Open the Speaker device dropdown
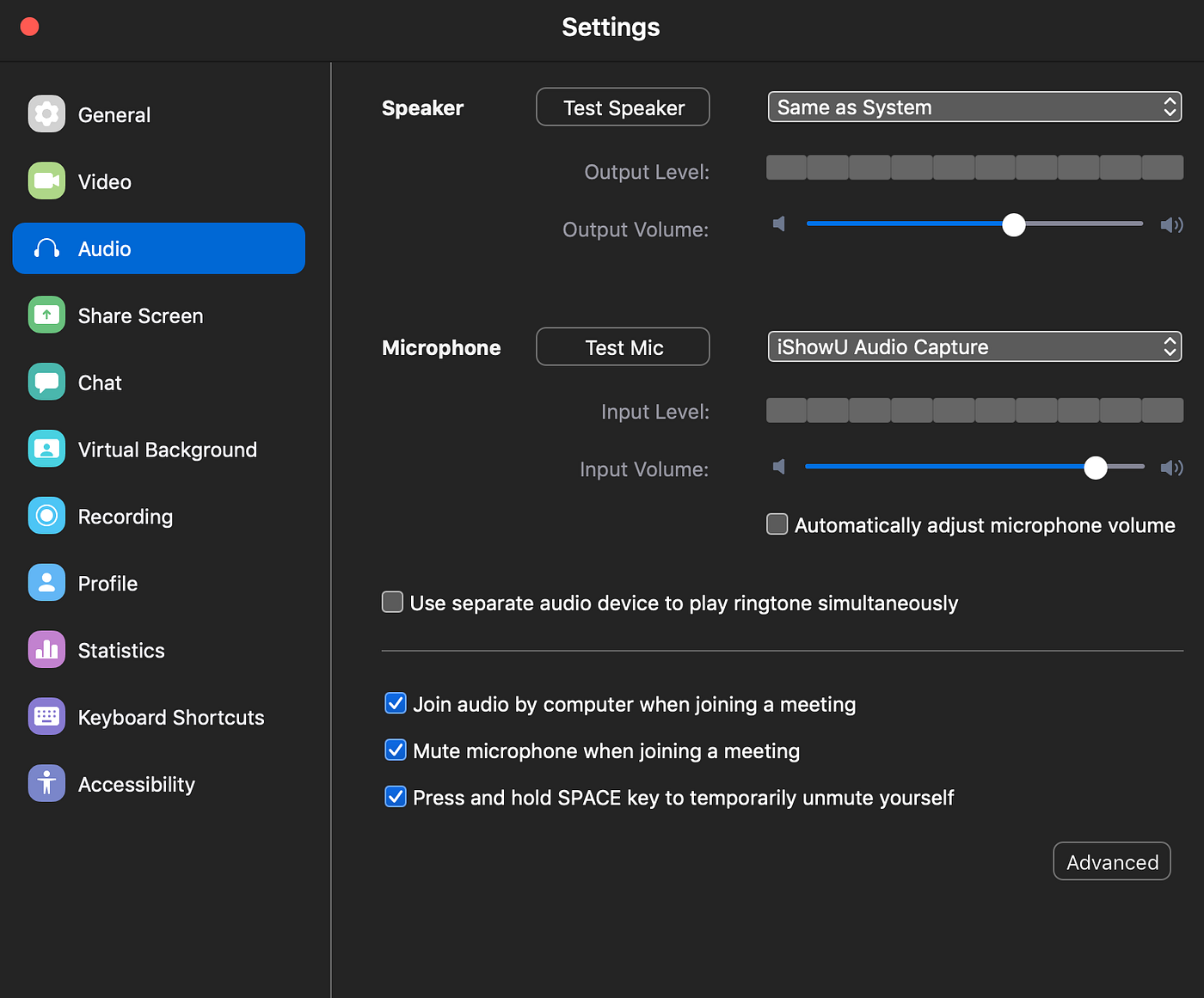Image resolution: width=1204 pixels, height=998 pixels. tap(974, 107)
